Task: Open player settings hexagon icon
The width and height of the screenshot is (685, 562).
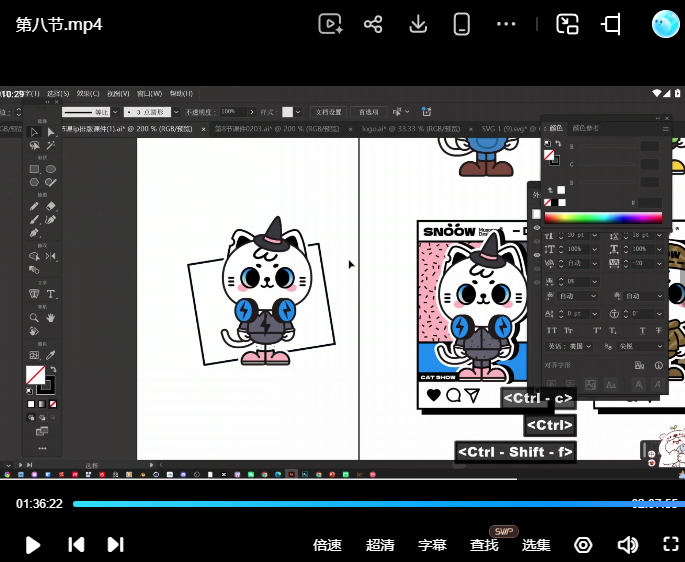Action: (583, 545)
